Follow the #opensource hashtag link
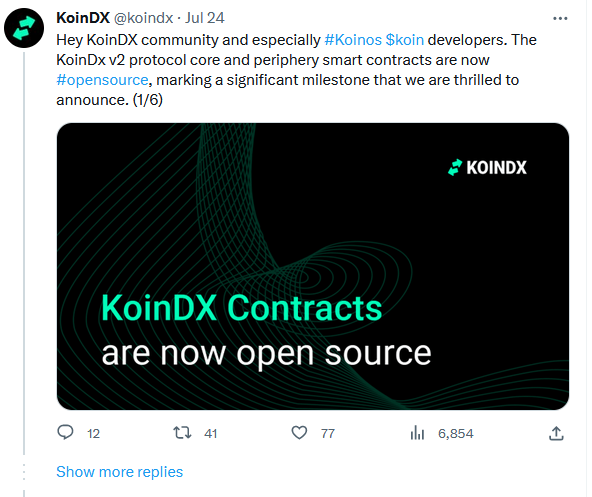Screen dimensions: 592x497 pos(102,80)
